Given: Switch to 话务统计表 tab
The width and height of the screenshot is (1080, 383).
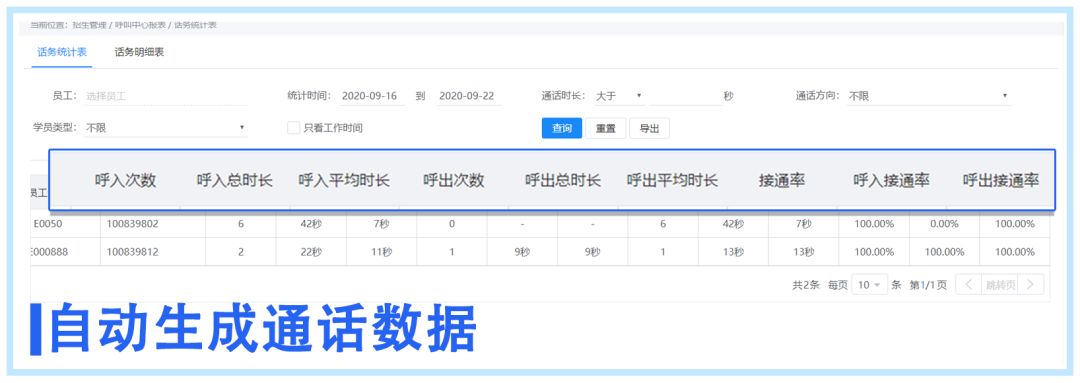Looking at the screenshot, I should (x=62, y=52).
